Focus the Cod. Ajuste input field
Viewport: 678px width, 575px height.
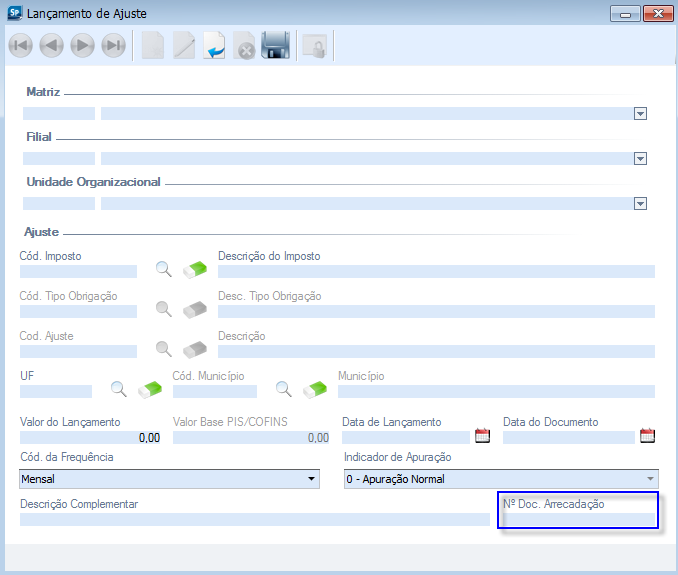[x=78, y=351]
